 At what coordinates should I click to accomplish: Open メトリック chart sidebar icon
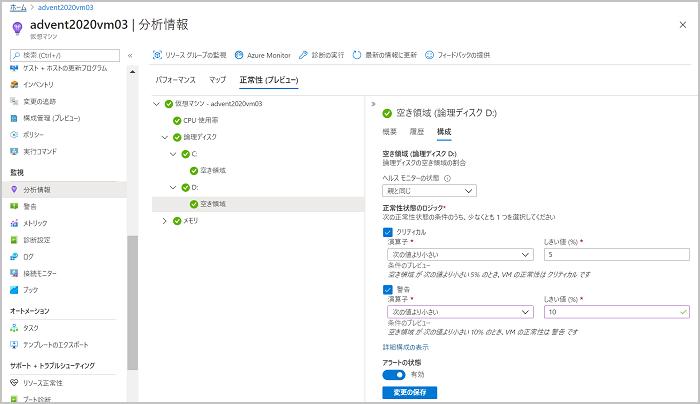(14, 223)
